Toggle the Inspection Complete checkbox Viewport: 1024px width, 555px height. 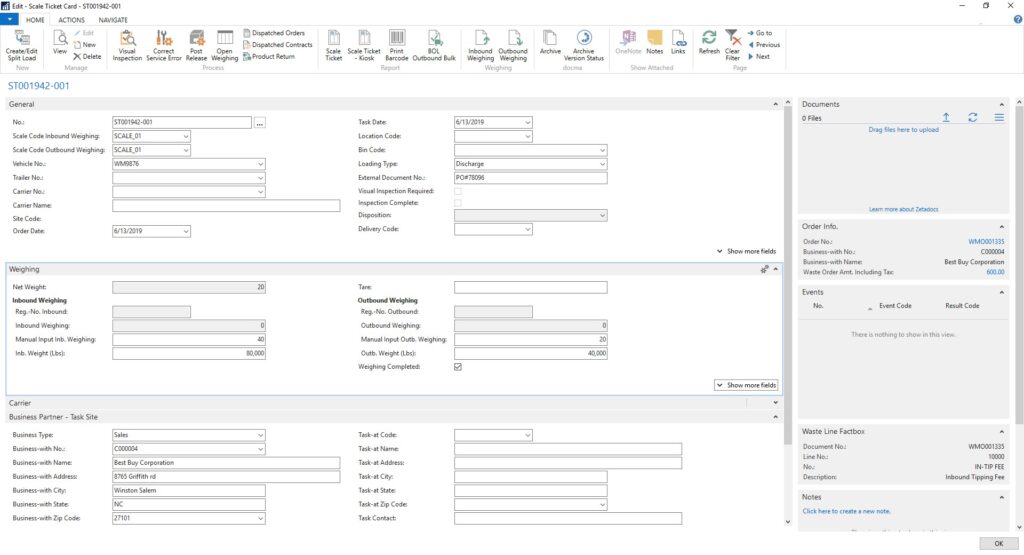coord(458,203)
